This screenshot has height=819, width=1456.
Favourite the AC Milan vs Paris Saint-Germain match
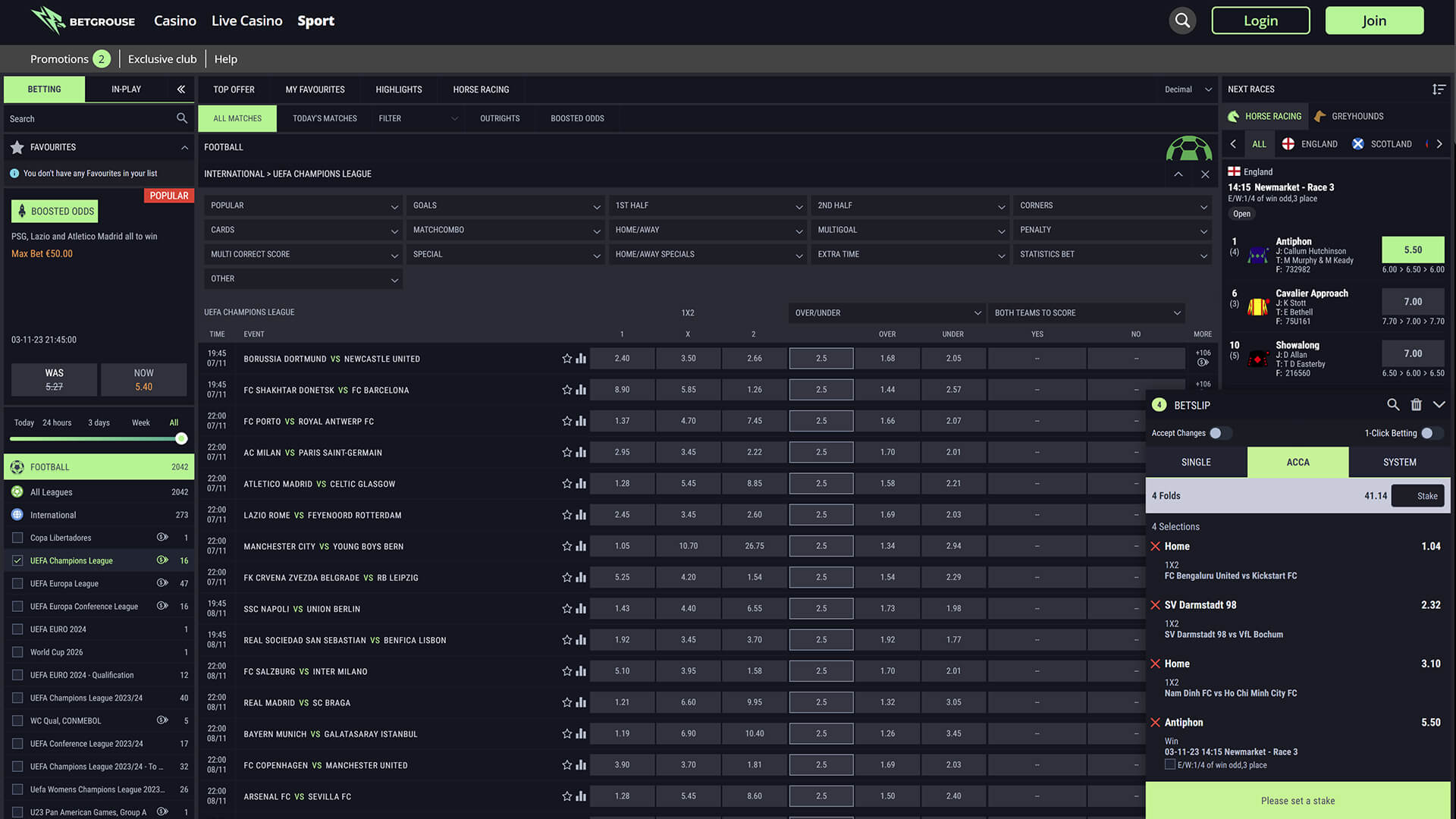click(566, 453)
